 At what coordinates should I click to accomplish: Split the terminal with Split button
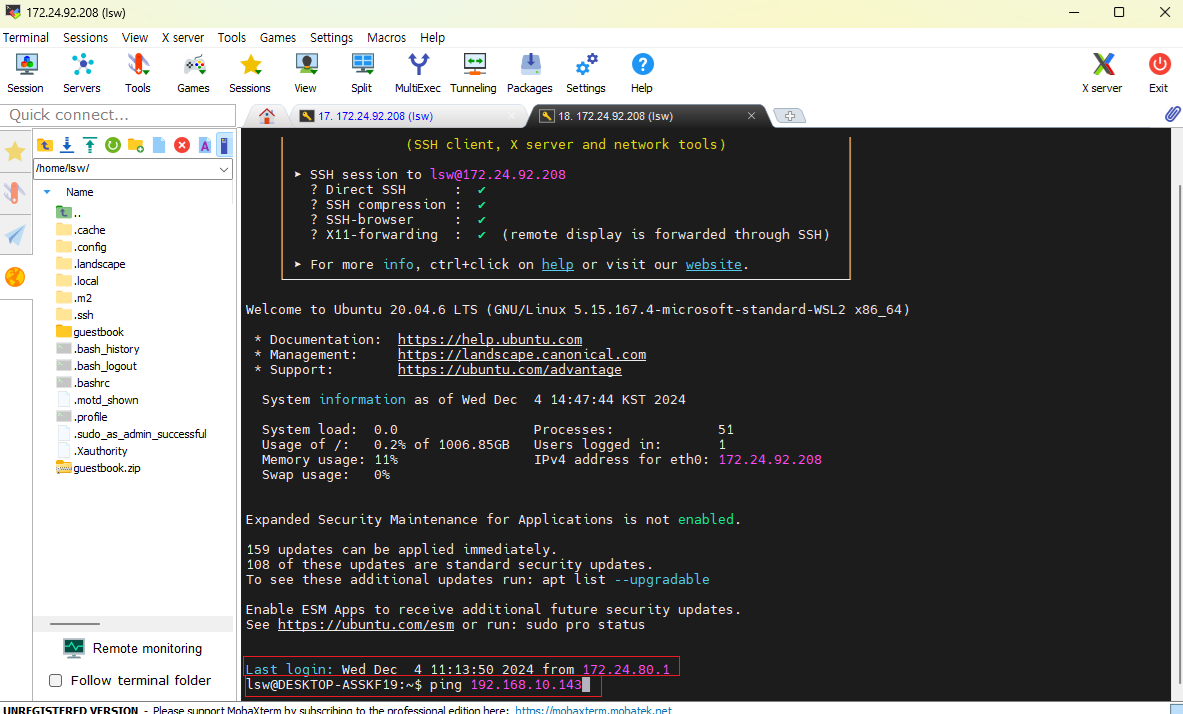click(361, 73)
